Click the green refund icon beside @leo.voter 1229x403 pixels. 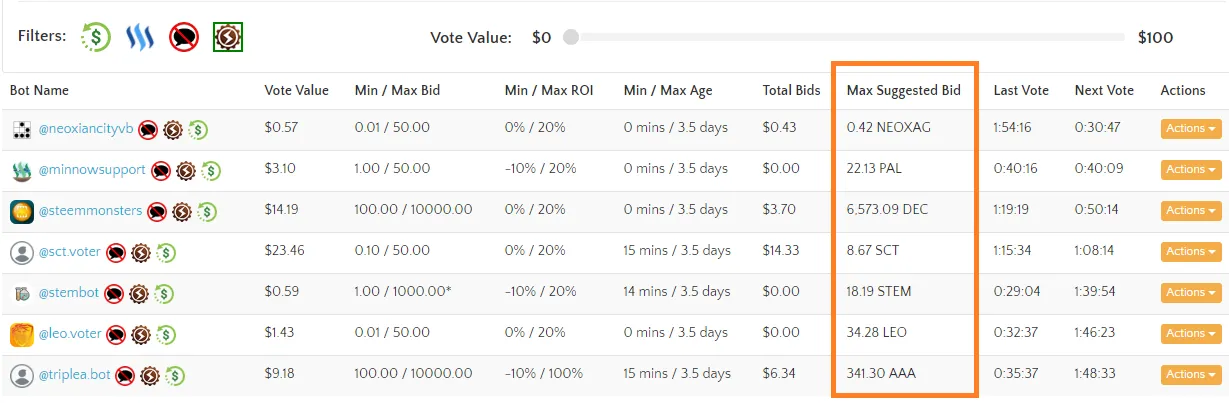pyautogui.click(x=166, y=334)
